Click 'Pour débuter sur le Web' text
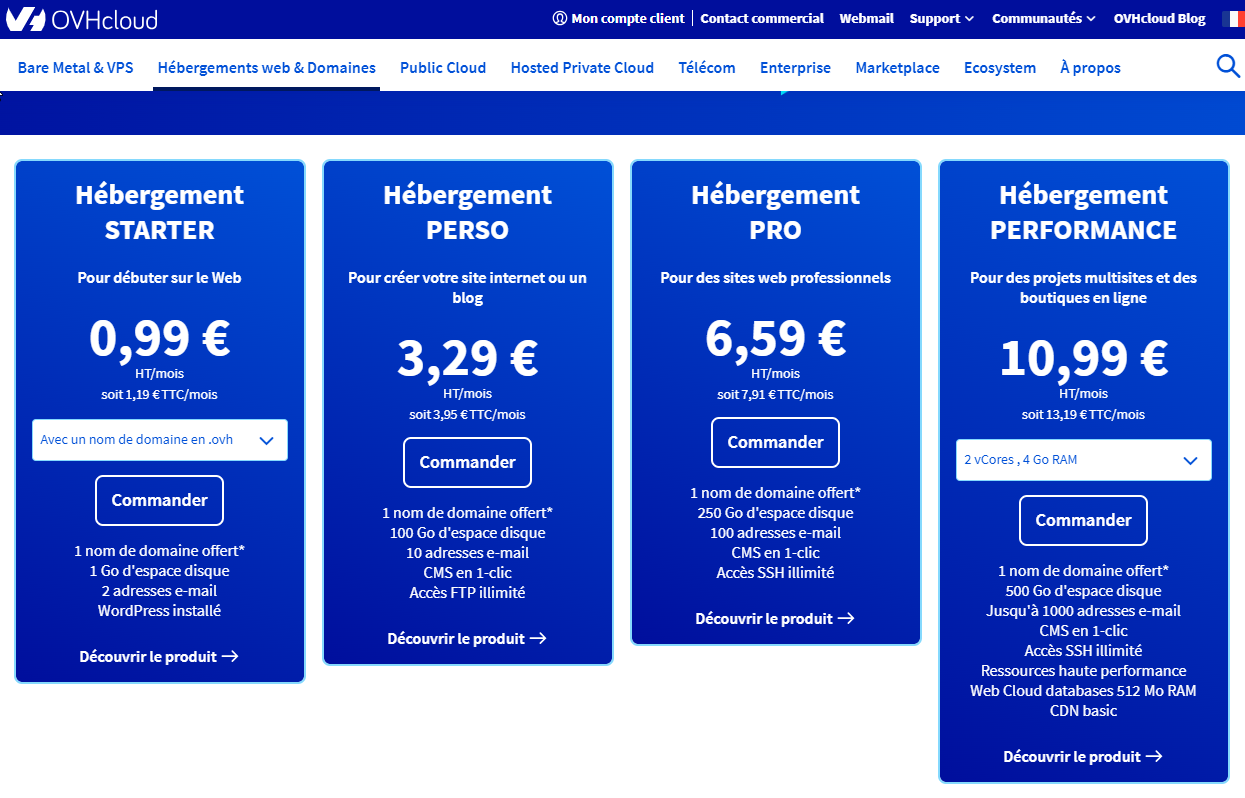 (x=159, y=278)
